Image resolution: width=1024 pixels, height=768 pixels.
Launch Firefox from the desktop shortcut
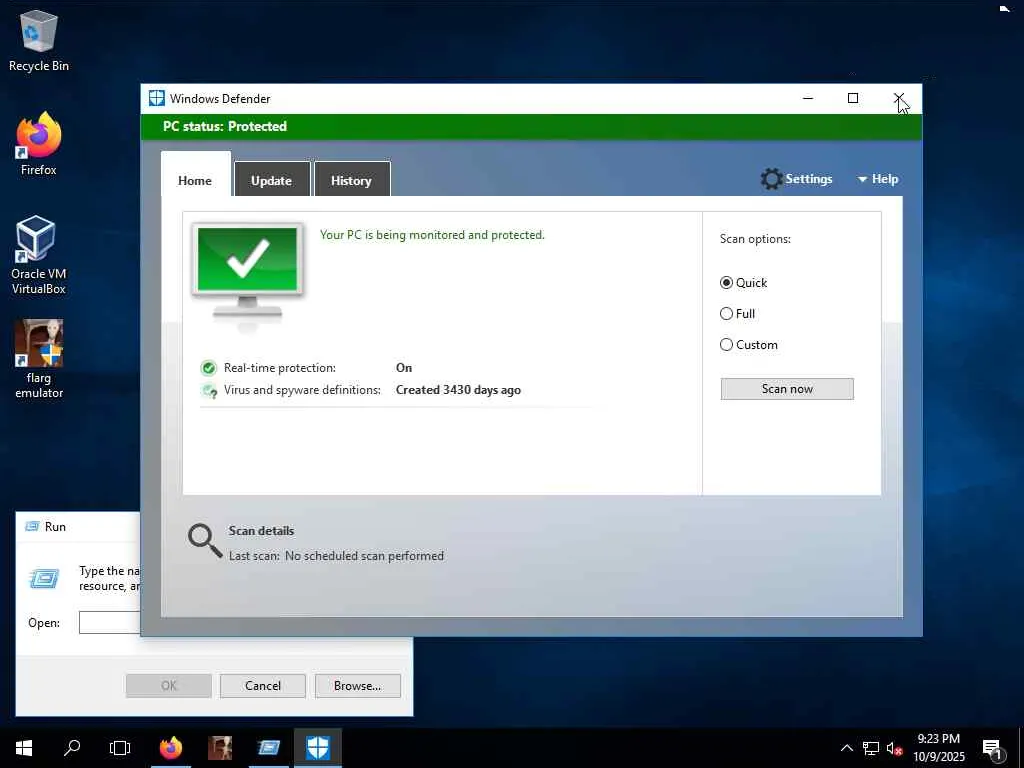pyautogui.click(x=39, y=143)
